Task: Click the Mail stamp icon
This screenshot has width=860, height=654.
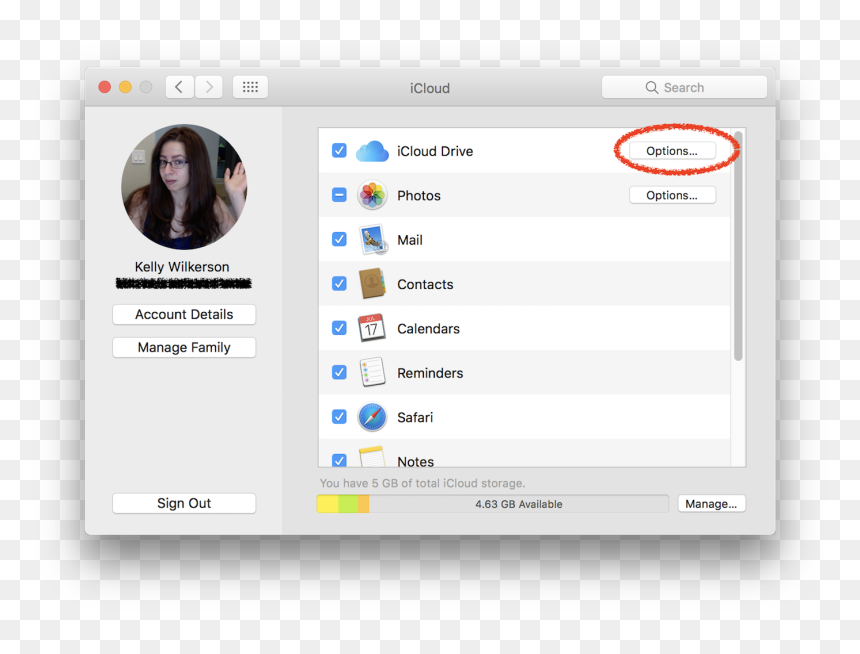Action: click(373, 240)
